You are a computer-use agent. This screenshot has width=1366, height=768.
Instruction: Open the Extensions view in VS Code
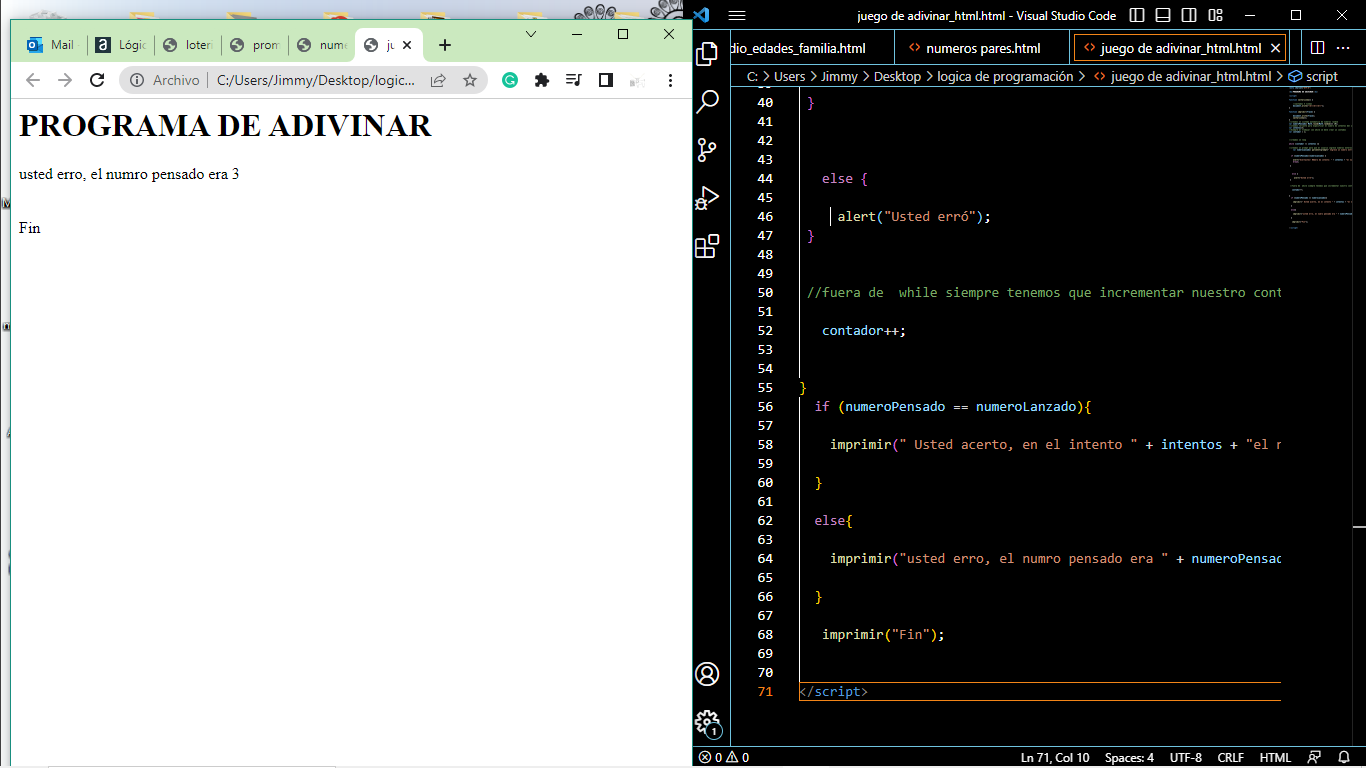click(x=707, y=246)
